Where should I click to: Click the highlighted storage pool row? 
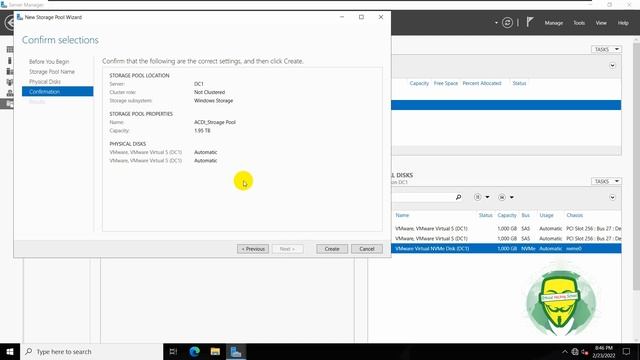point(506,105)
